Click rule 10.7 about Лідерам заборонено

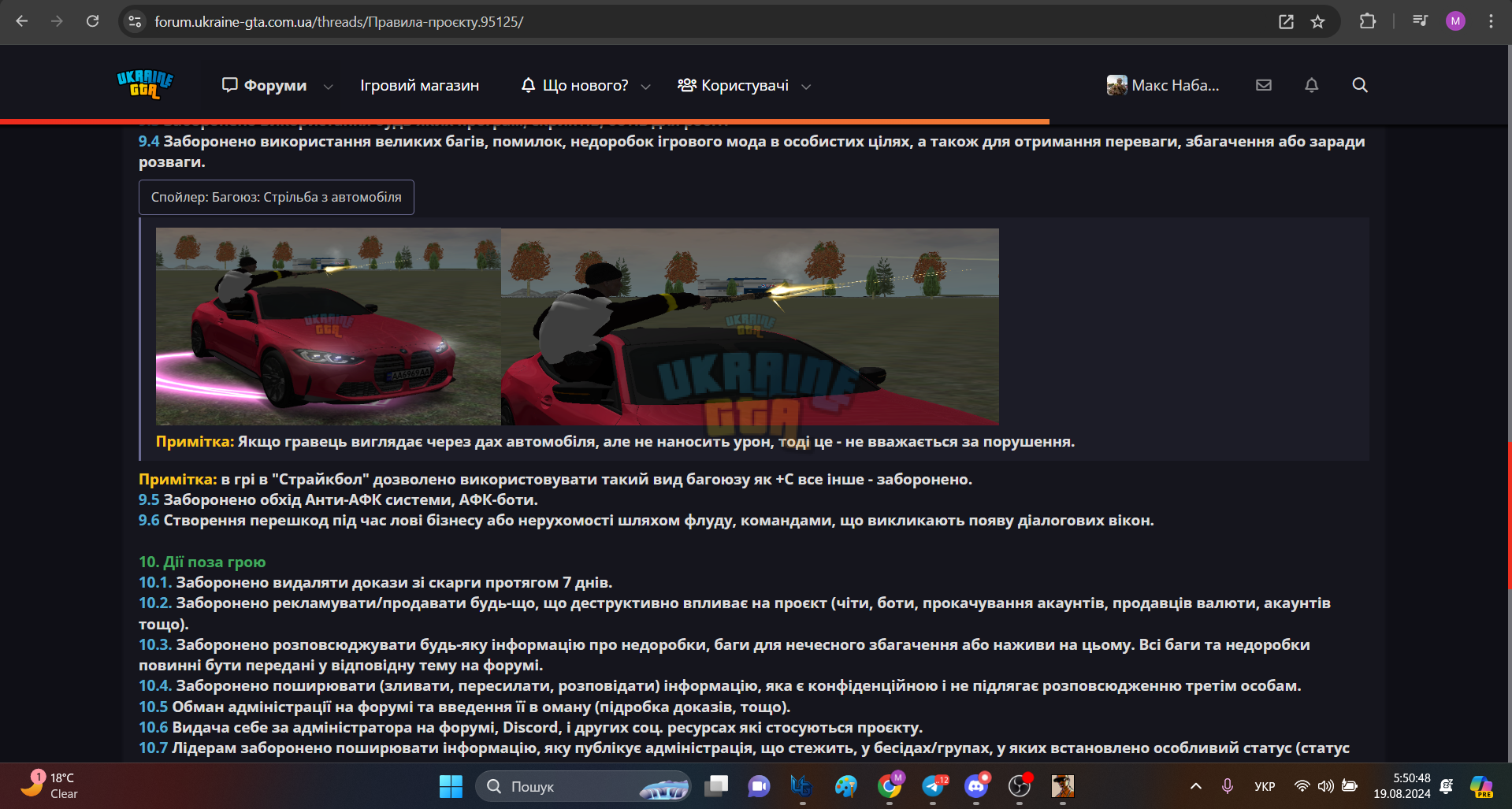coord(744,748)
